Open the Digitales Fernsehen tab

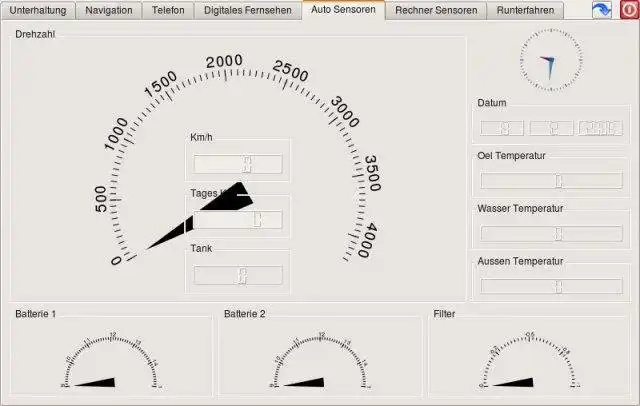(x=248, y=10)
